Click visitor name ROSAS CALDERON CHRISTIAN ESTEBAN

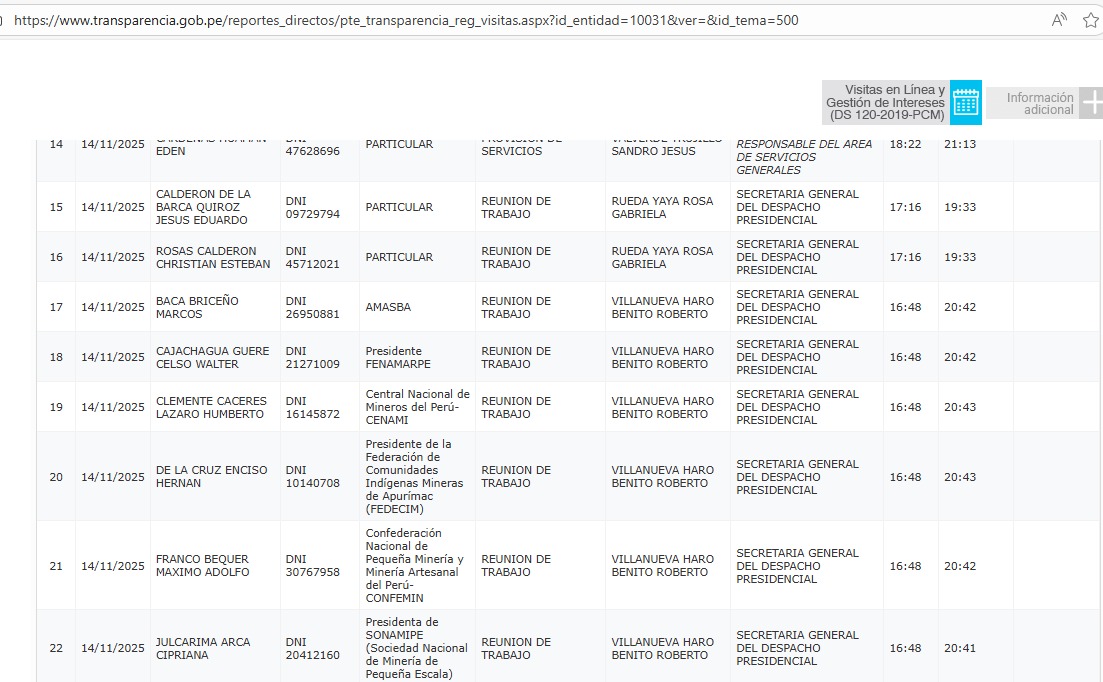[x=212, y=257]
